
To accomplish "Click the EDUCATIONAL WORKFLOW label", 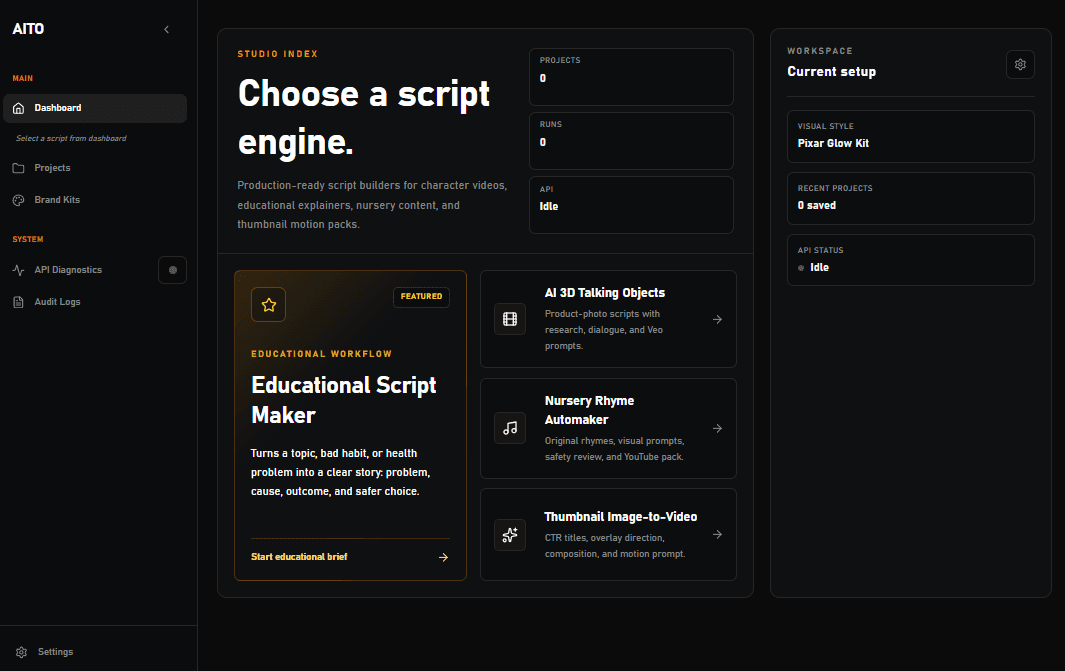I will click(x=321, y=354).
